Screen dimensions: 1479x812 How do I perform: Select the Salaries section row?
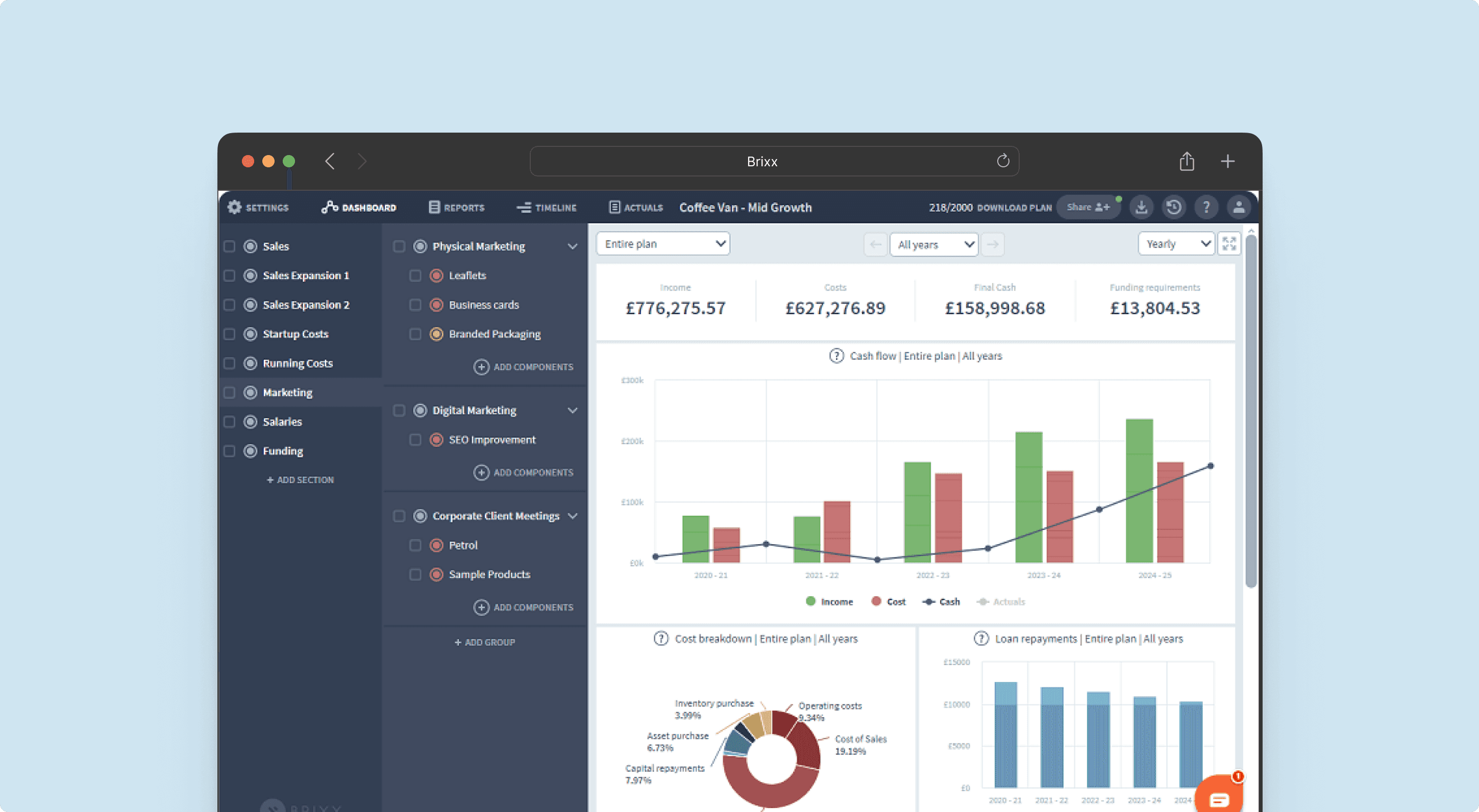tap(301, 422)
